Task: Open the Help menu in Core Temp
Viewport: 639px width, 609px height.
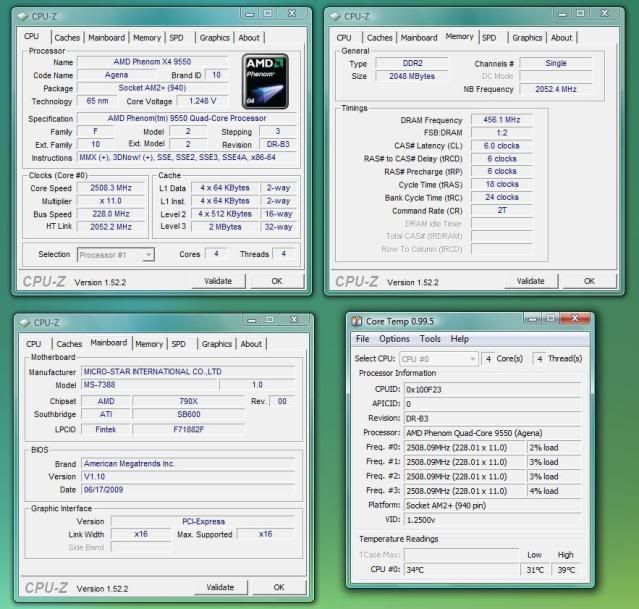Action: (459, 339)
